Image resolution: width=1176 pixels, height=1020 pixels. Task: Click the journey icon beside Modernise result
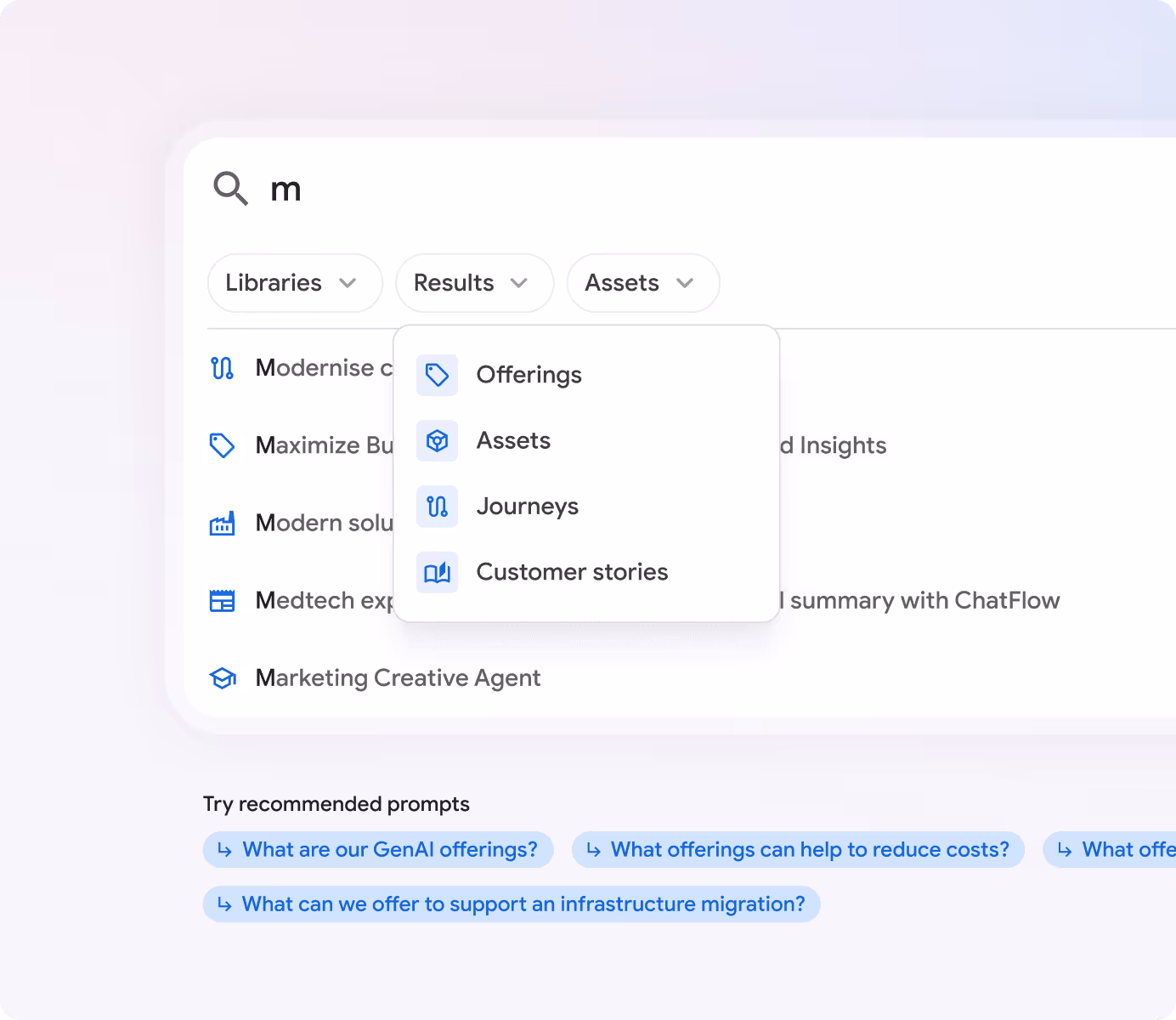[x=222, y=368]
